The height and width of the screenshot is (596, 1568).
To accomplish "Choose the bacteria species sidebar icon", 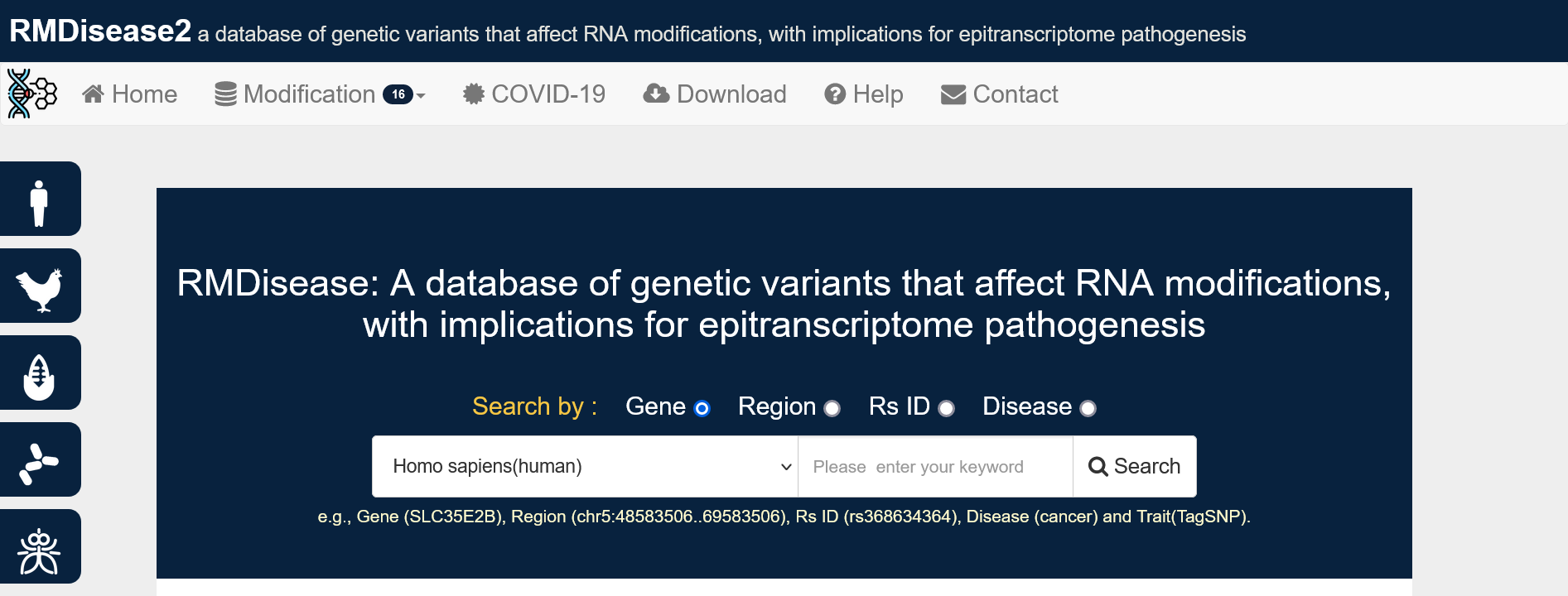I will [x=40, y=459].
